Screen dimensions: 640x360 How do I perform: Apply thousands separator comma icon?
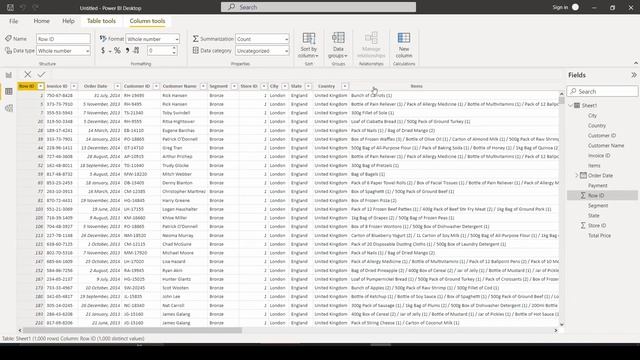click(x=127, y=51)
